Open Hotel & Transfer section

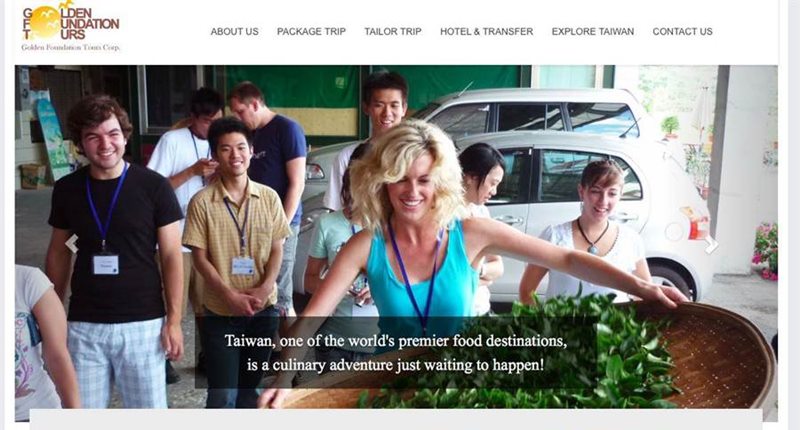487,32
